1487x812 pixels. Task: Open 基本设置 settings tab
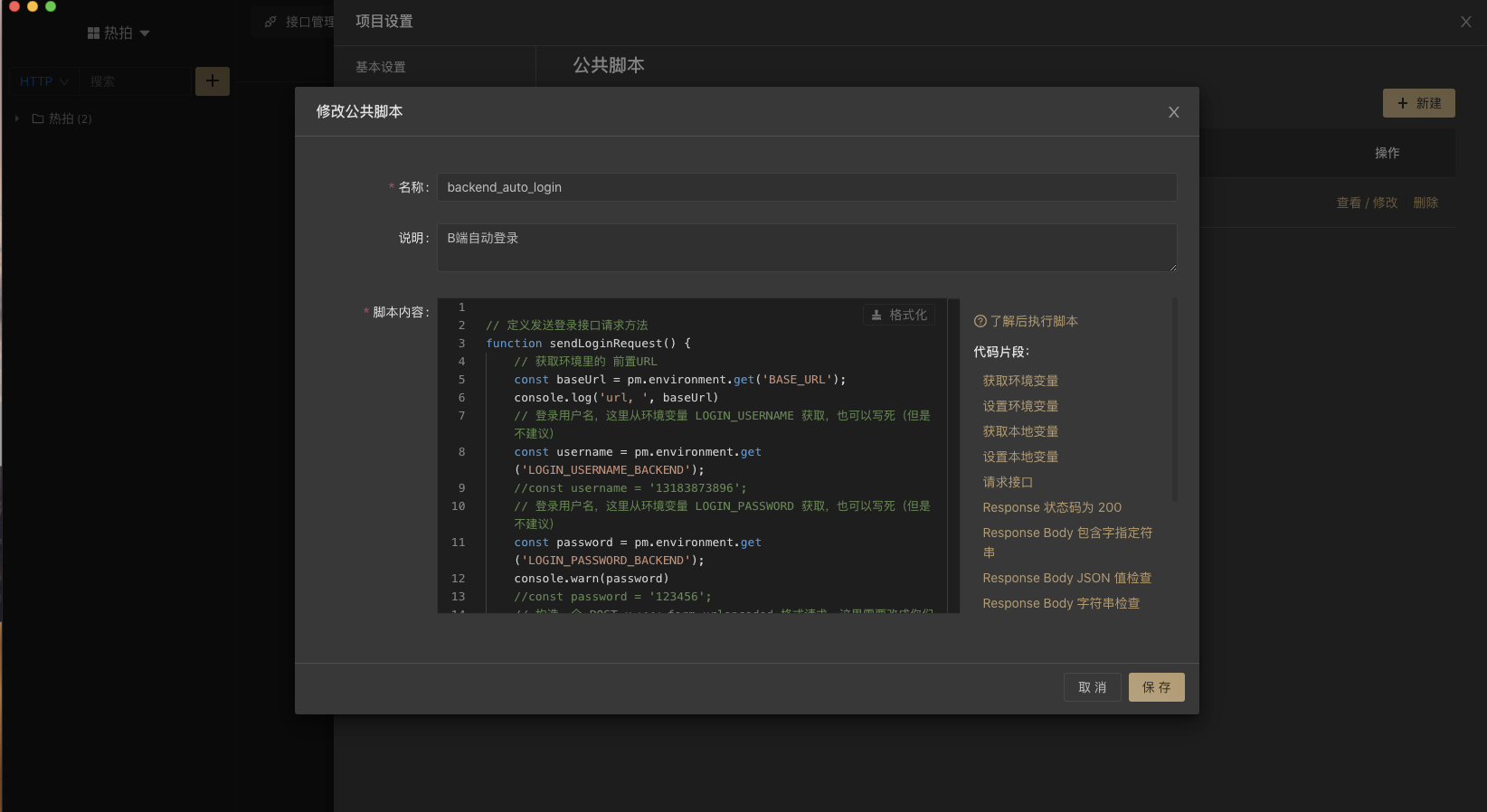pos(381,67)
